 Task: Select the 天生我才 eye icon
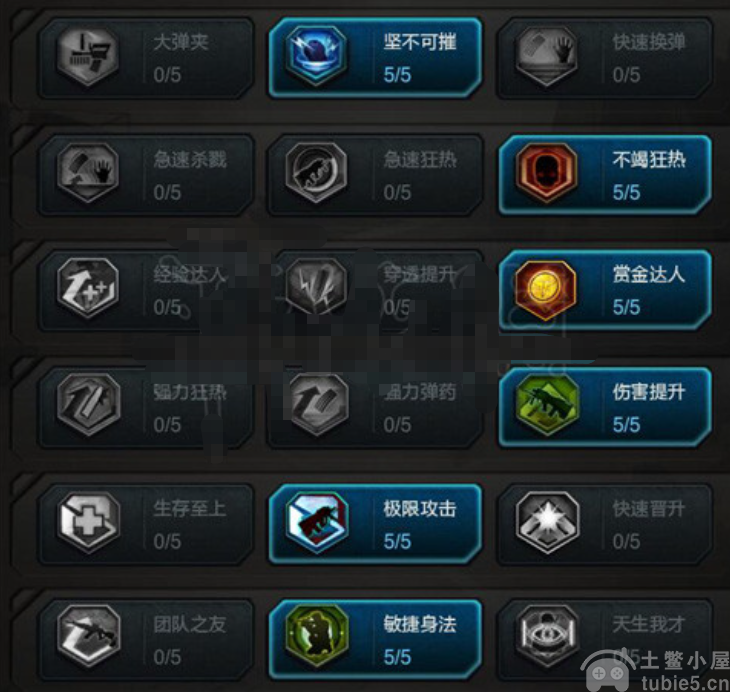(x=546, y=636)
